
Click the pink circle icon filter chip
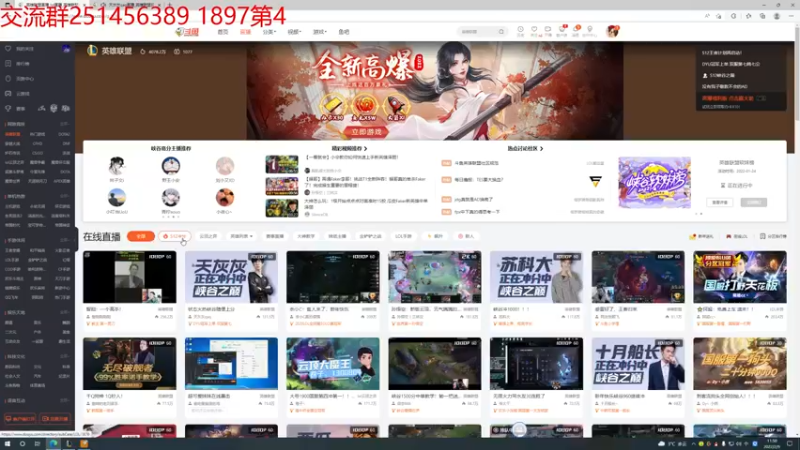pos(466,236)
